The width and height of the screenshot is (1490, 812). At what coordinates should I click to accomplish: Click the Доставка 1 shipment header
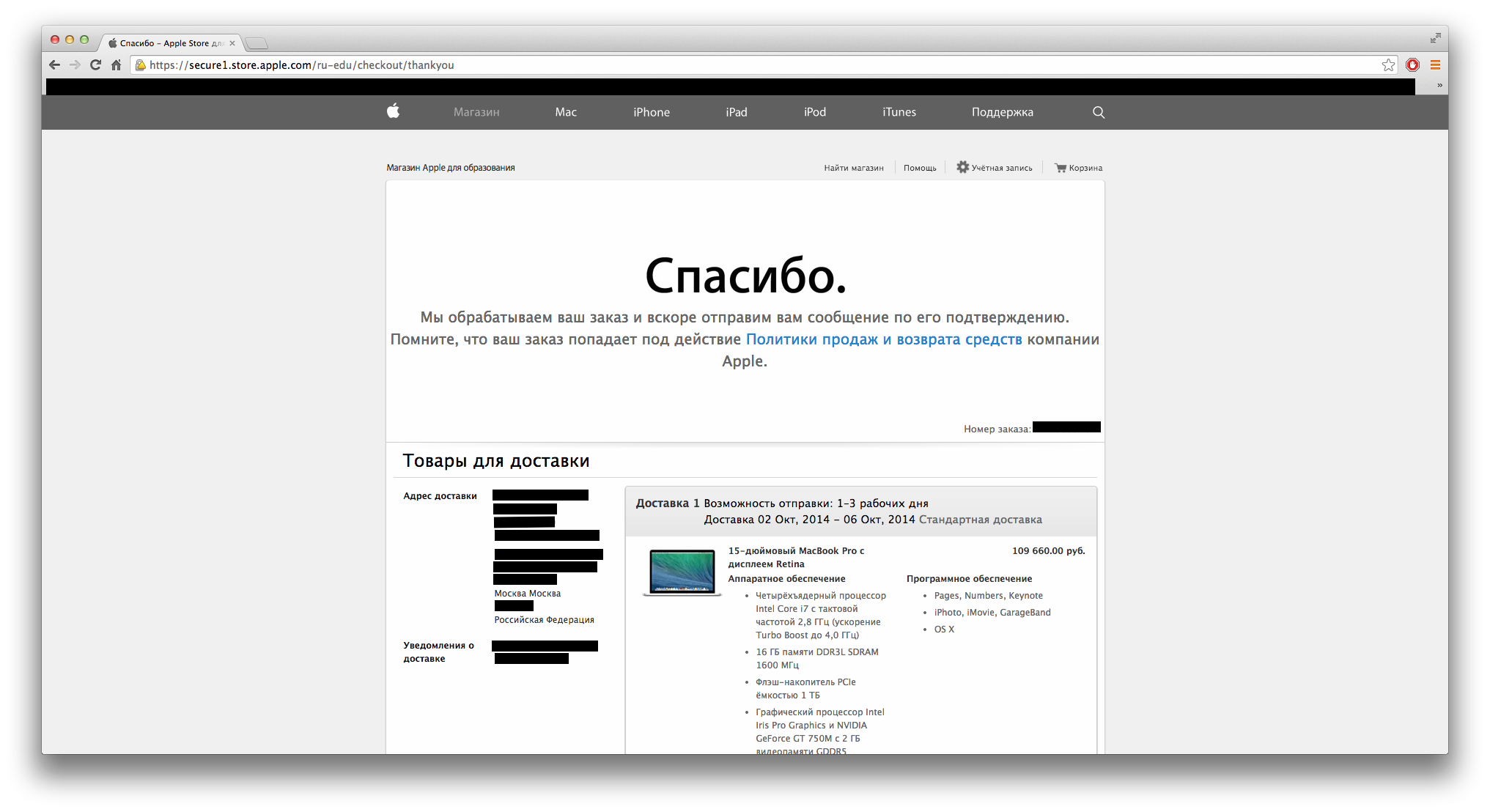point(667,503)
